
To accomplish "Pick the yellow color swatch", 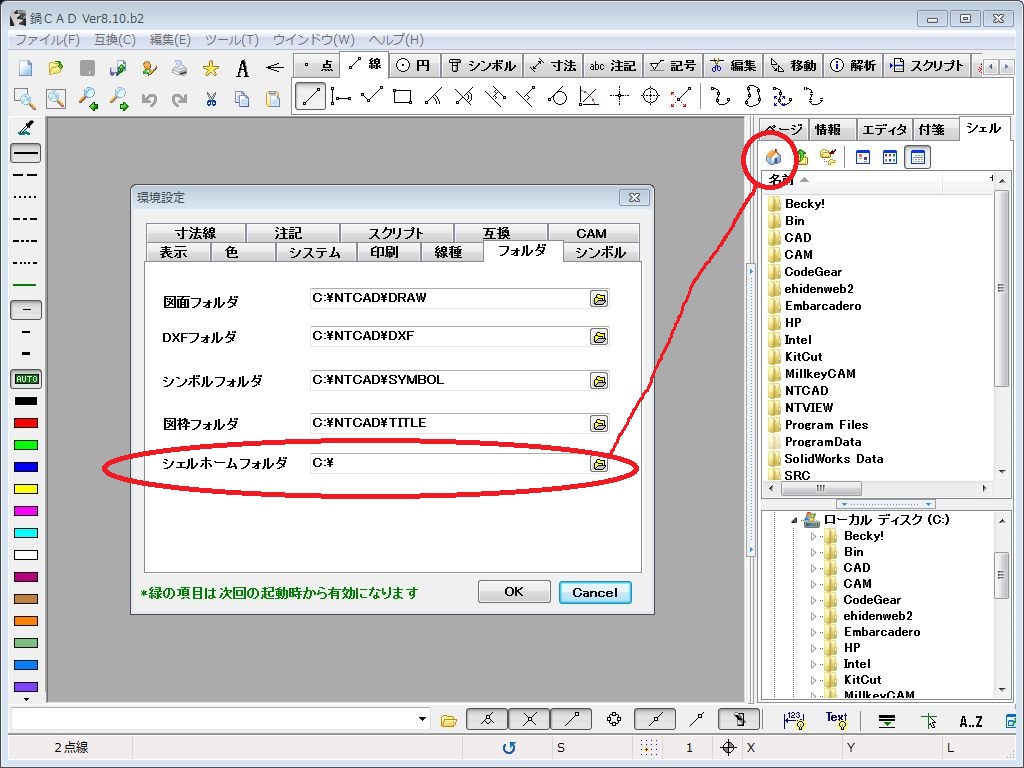I will coord(26,489).
